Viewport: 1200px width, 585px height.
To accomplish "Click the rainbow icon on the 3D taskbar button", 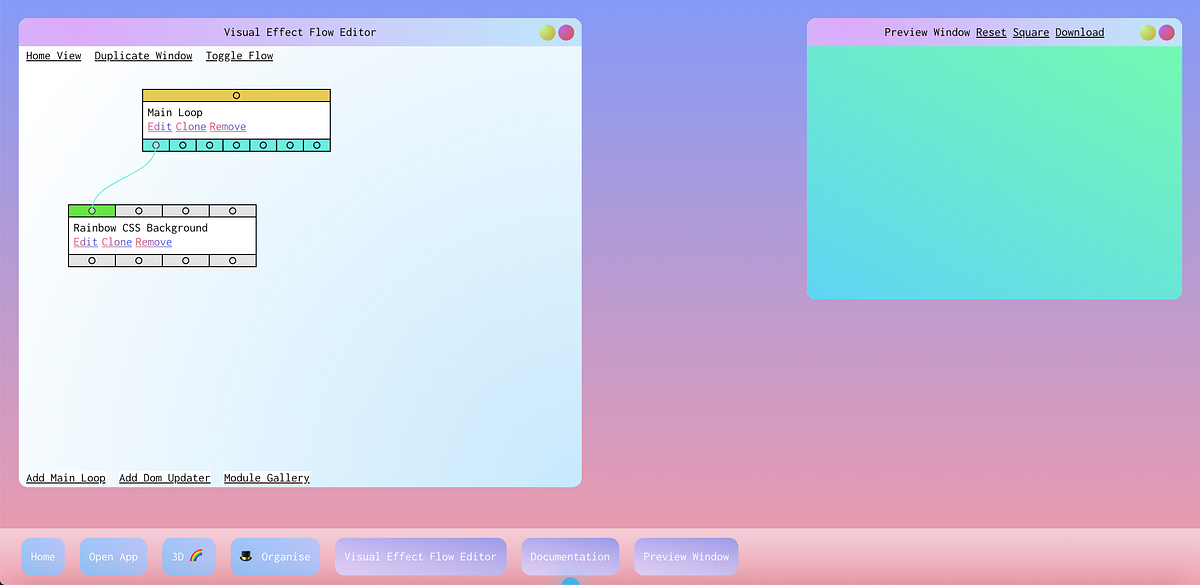I will click(196, 556).
